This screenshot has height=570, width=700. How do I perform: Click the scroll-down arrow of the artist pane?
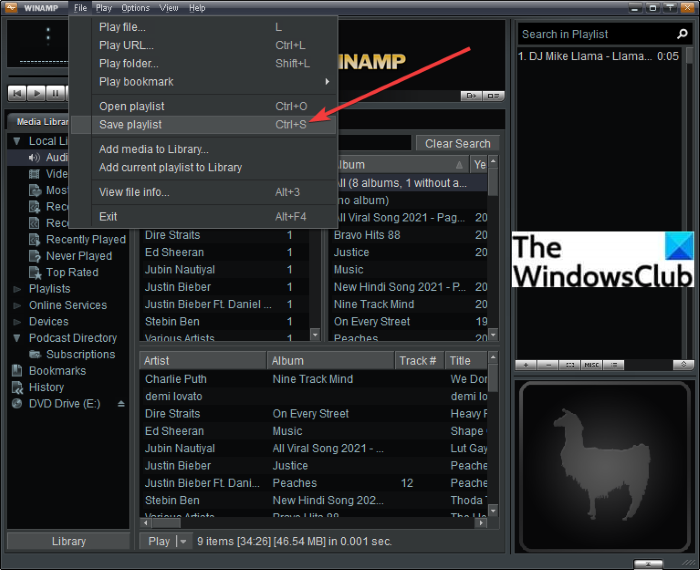(x=315, y=334)
